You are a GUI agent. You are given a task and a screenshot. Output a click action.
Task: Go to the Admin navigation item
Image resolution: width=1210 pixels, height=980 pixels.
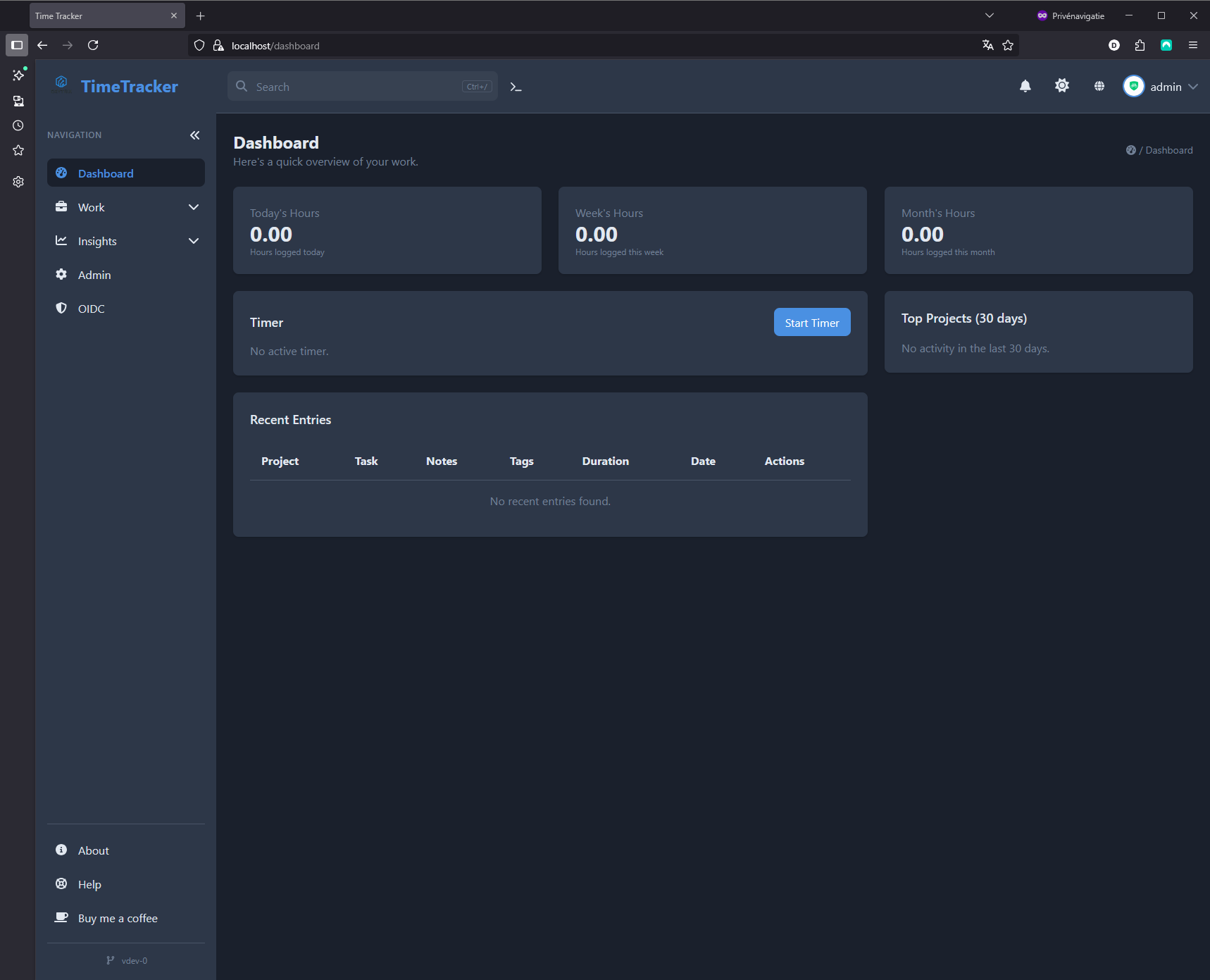point(94,275)
